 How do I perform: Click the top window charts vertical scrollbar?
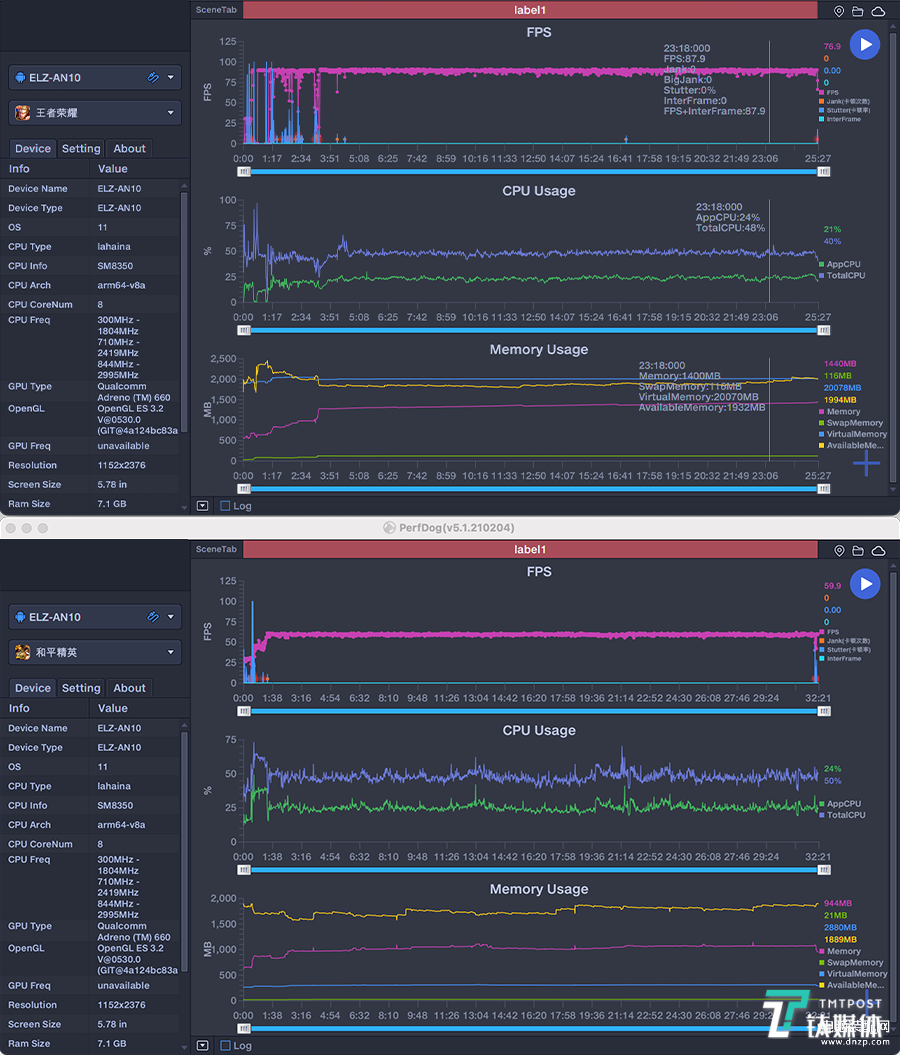(x=893, y=259)
